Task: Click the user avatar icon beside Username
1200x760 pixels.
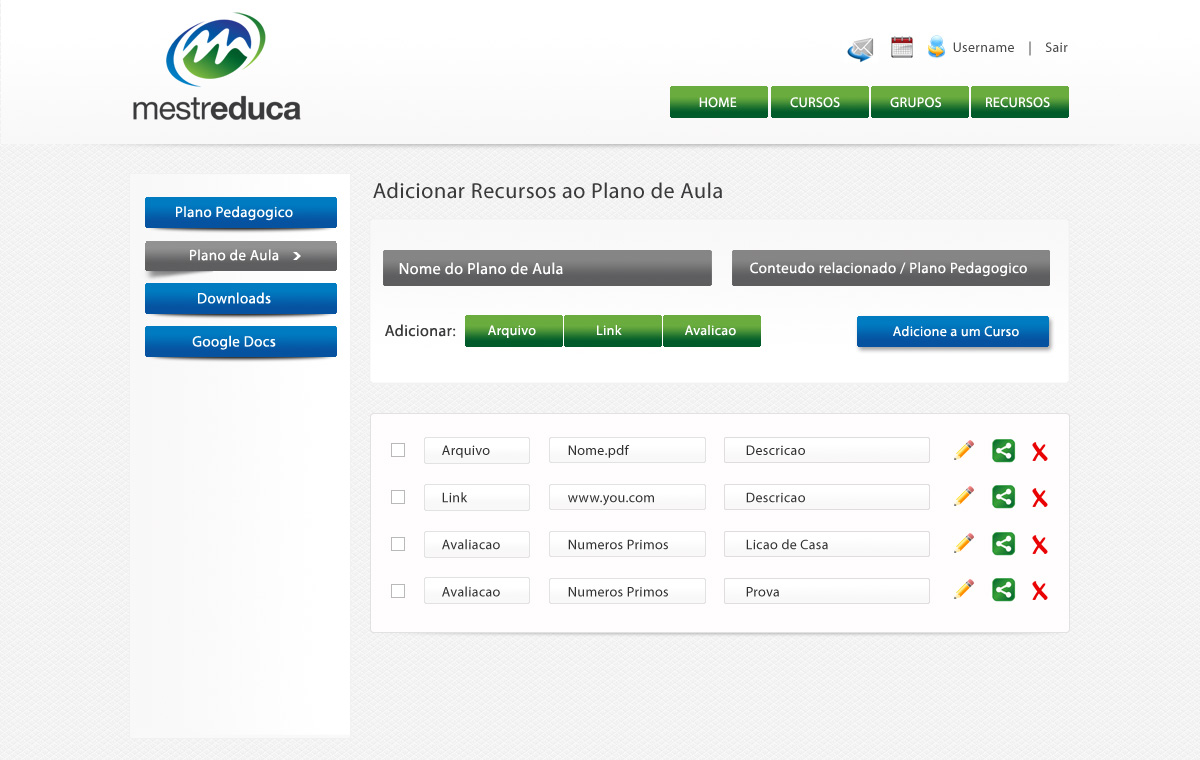Action: coord(936,46)
